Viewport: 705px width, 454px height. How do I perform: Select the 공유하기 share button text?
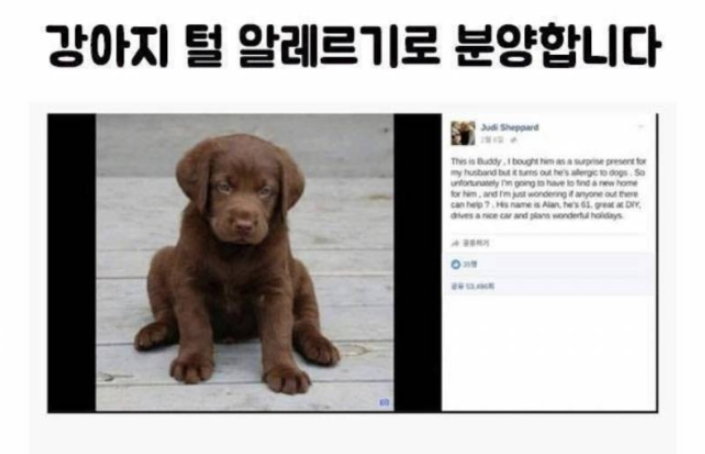pyautogui.click(x=476, y=243)
